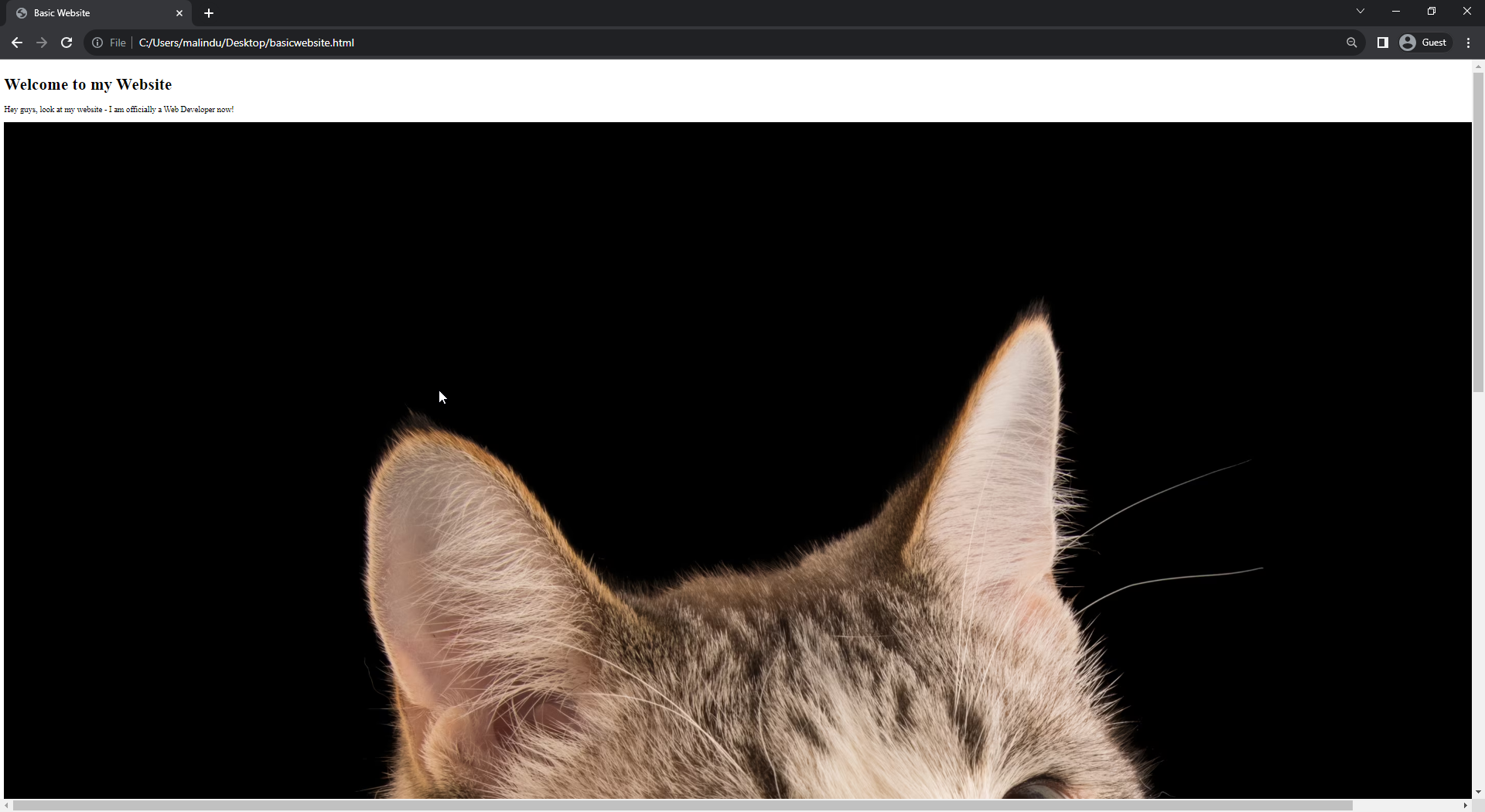Toggle the browser side panel icon
Image resolution: width=1485 pixels, height=812 pixels.
point(1382,43)
